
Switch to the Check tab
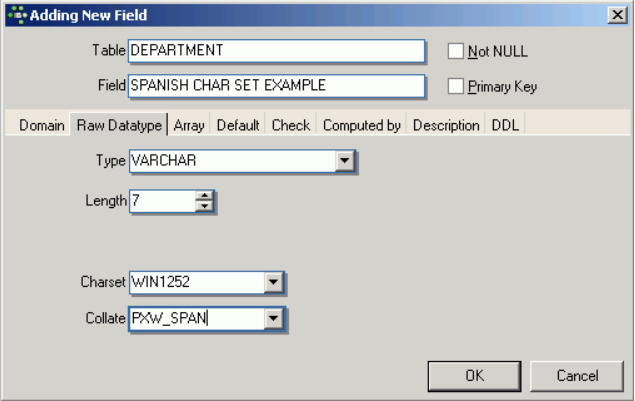291,125
